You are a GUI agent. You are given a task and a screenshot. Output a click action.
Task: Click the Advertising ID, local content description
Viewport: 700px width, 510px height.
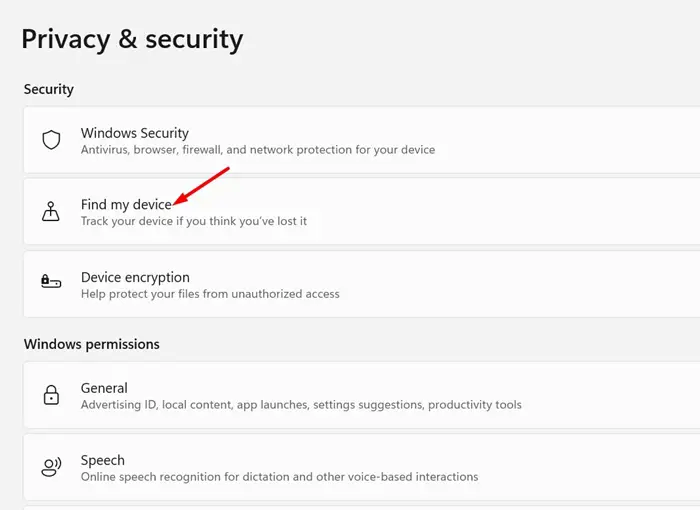click(301, 405)
